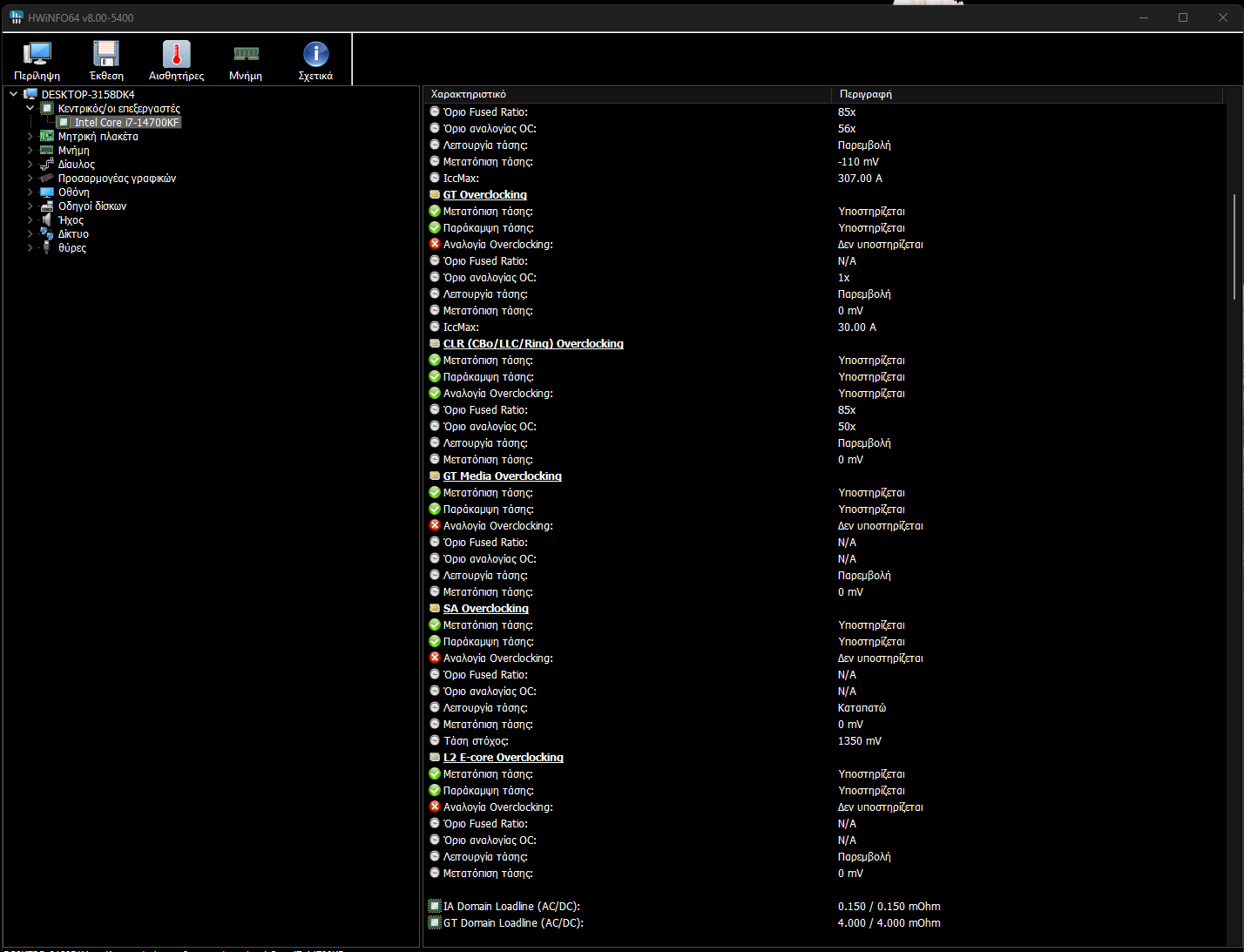
Task: Click L2 E-core Overclocking heading
Action: (x=504, y=758)
